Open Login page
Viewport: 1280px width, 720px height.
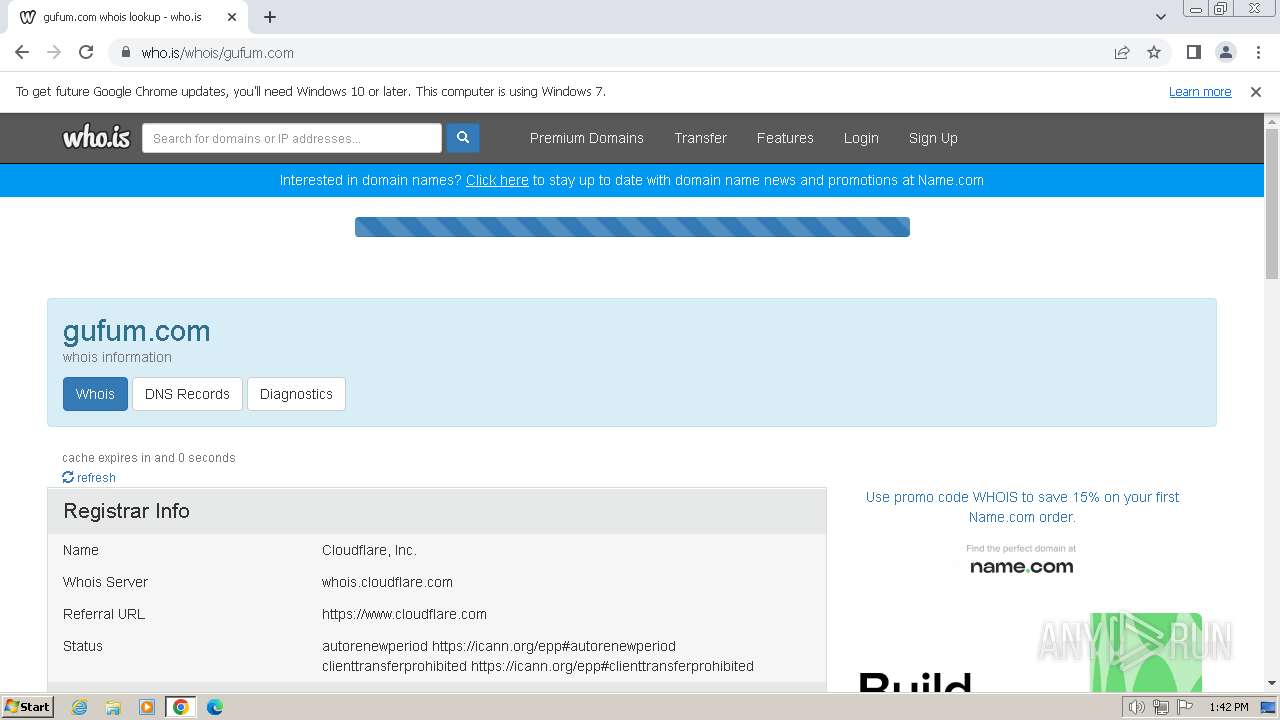861,138
